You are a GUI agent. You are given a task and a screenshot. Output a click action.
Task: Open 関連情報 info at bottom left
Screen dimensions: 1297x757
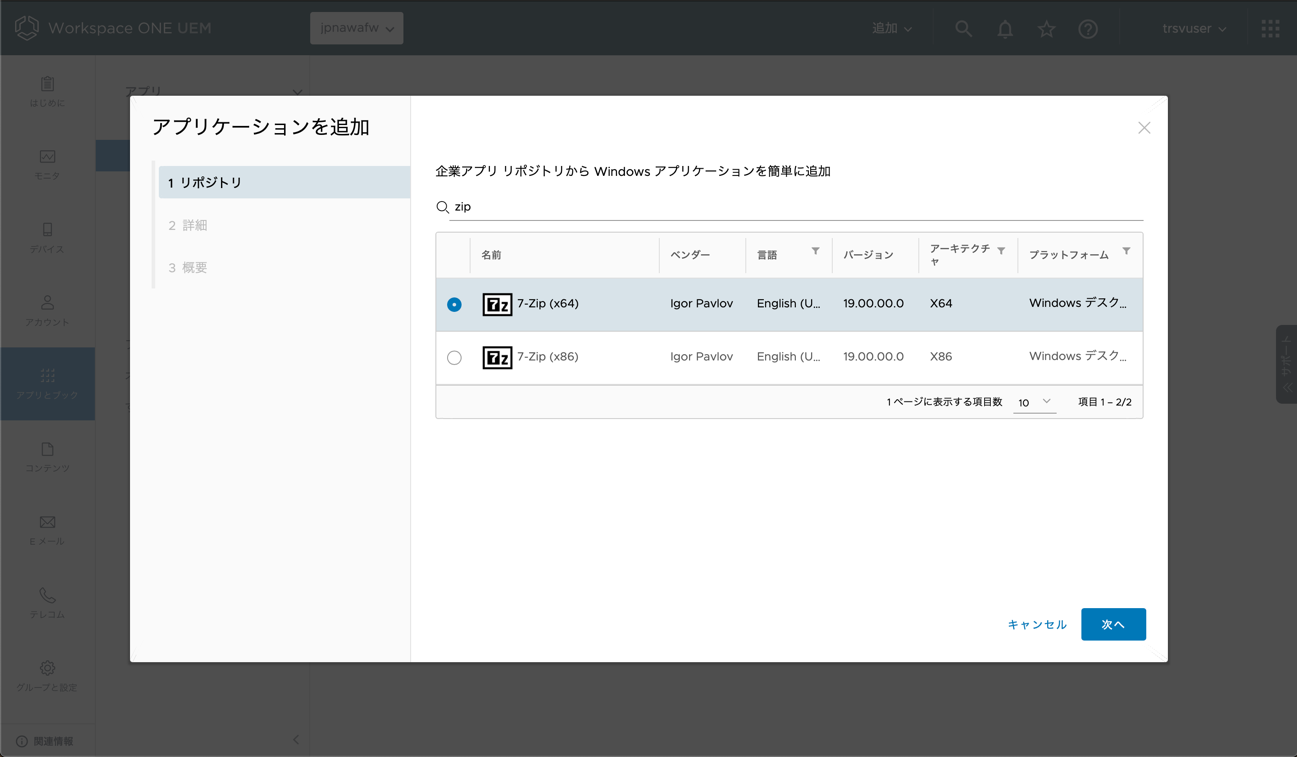click(x=44, y=741)
